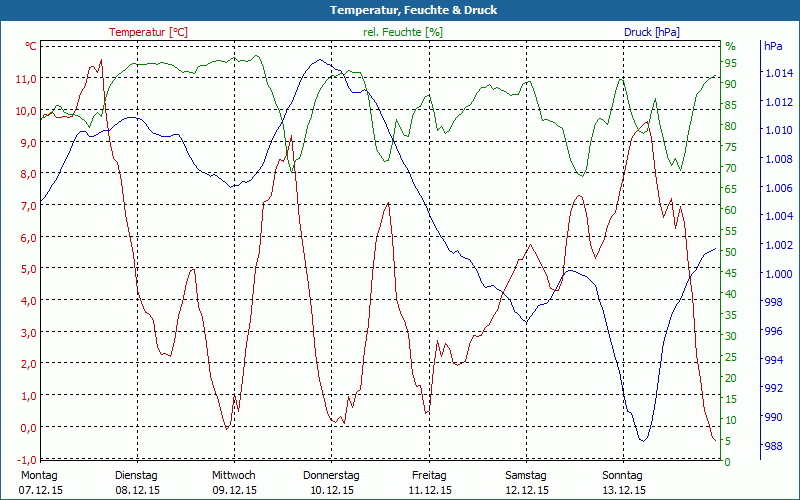This screenshot has width=800, height=500.
Task: Click the '1.006' pressure axis value
Action: pos(779,188)
